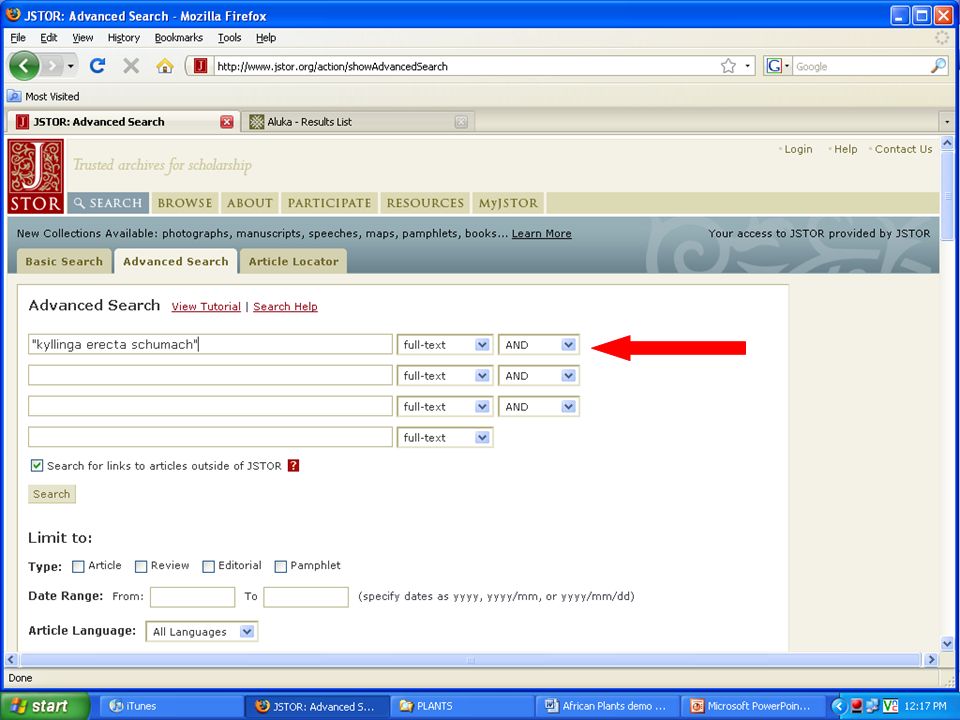Check the Article type checkbox
Image resolution: width=960 pixels, height=720 pixels.
pos(78,566)
